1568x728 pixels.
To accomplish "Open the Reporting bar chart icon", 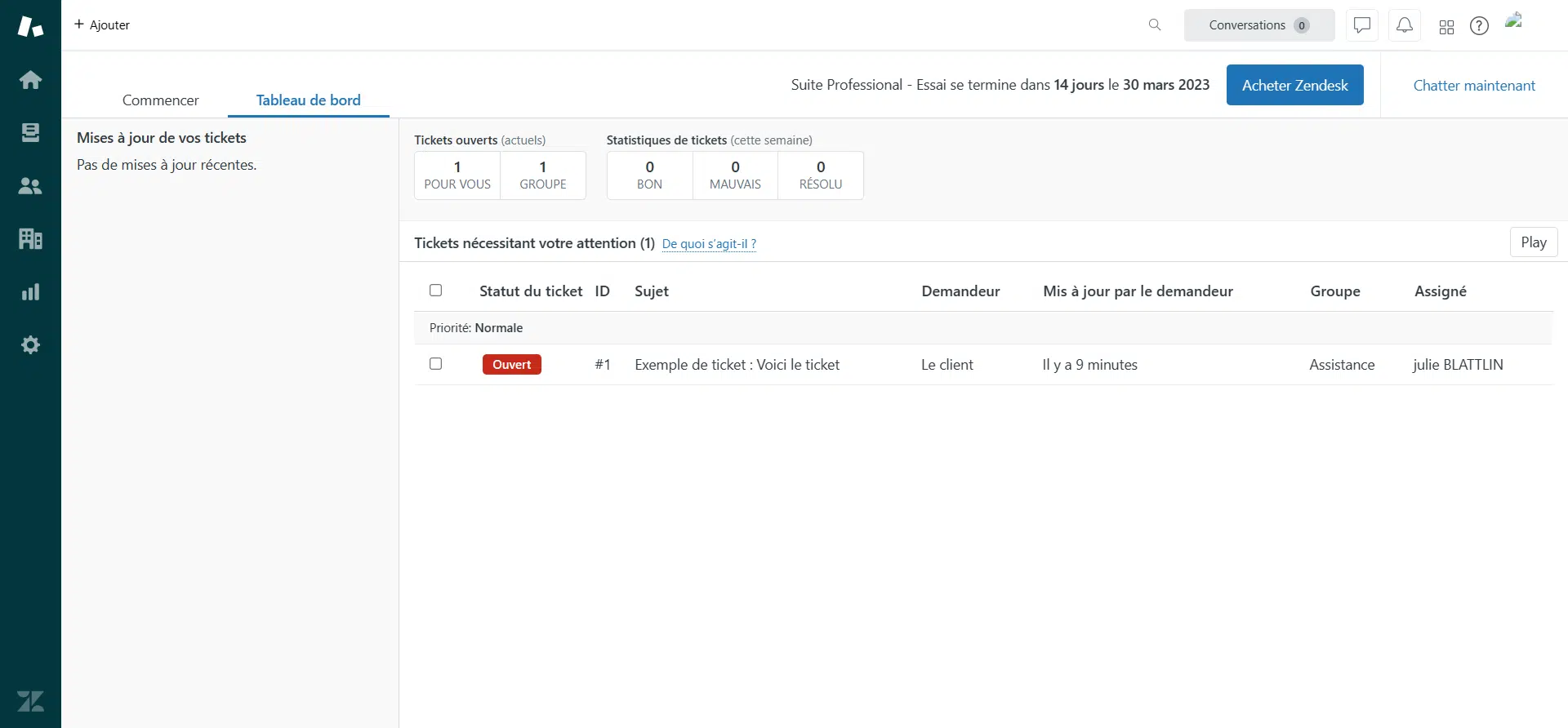I will pos(30,292).
